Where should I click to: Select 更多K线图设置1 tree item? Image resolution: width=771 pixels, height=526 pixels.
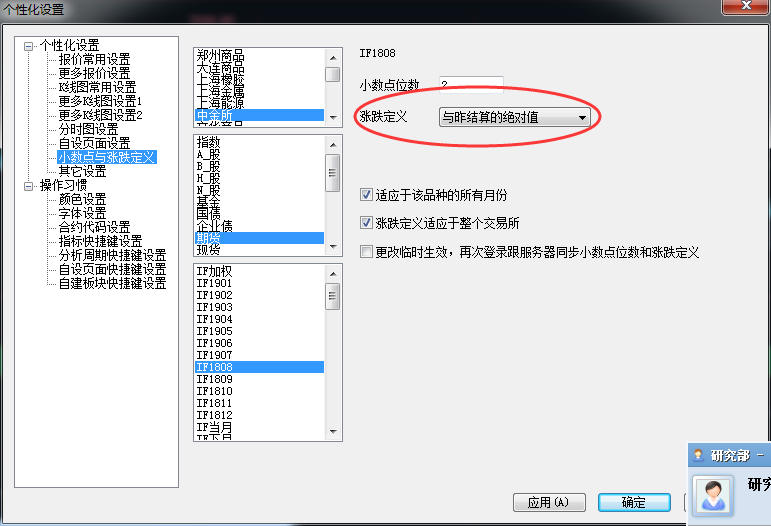100,101
